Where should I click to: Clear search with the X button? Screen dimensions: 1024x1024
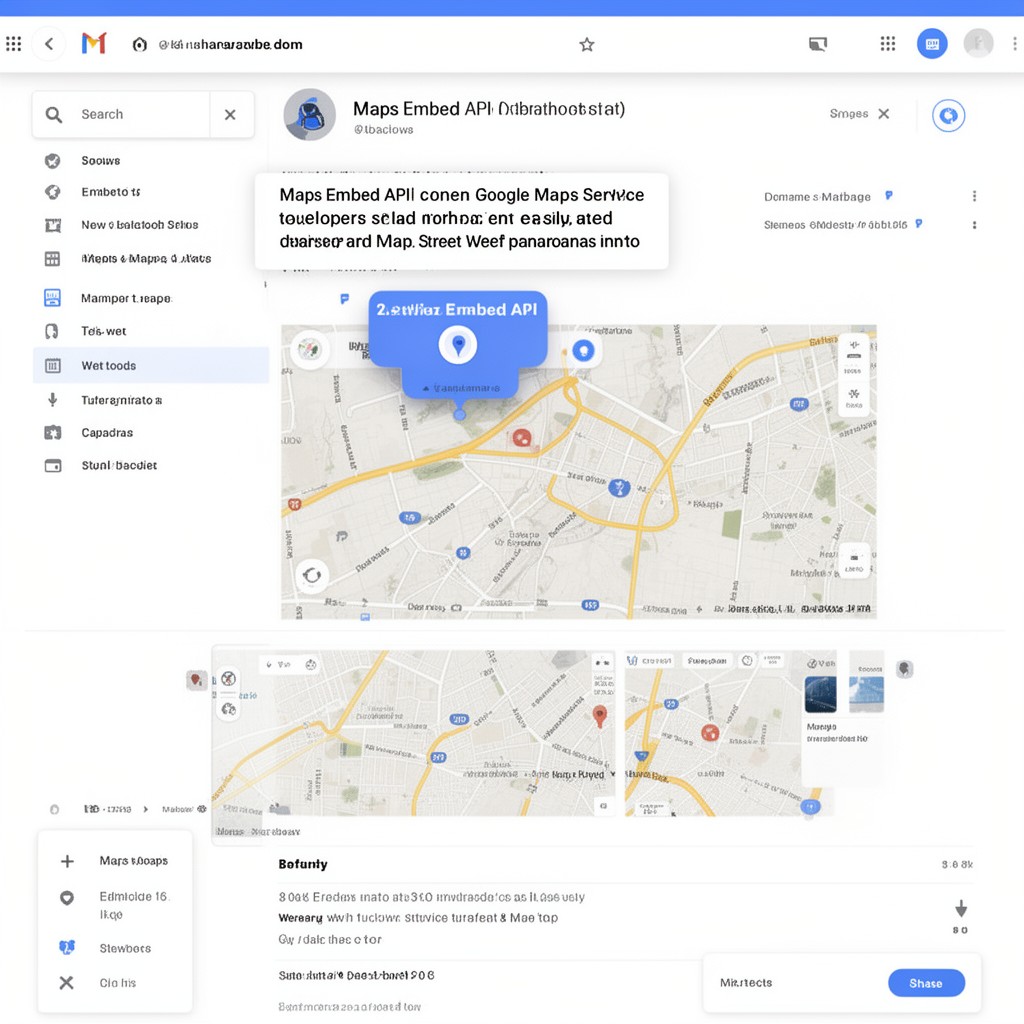(x=230, y=115)
